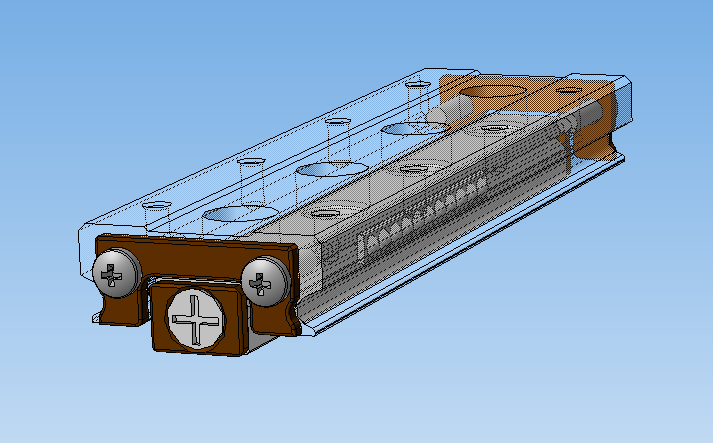Select the rail's lower flange edge on right side
Image resolution: width=713 pixels, height=443 pixels.
pos(468,246)
